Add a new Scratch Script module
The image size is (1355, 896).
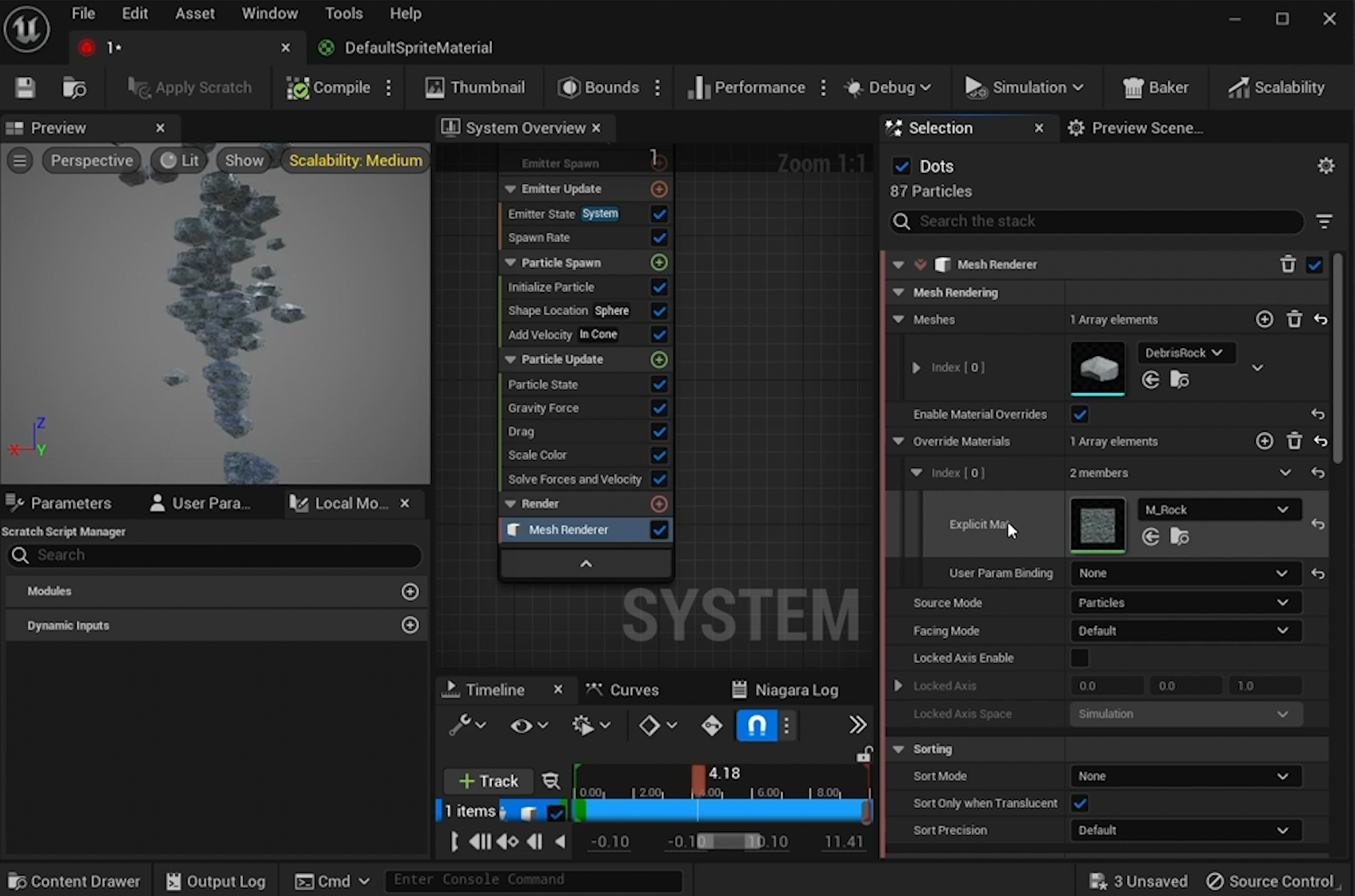410,591
